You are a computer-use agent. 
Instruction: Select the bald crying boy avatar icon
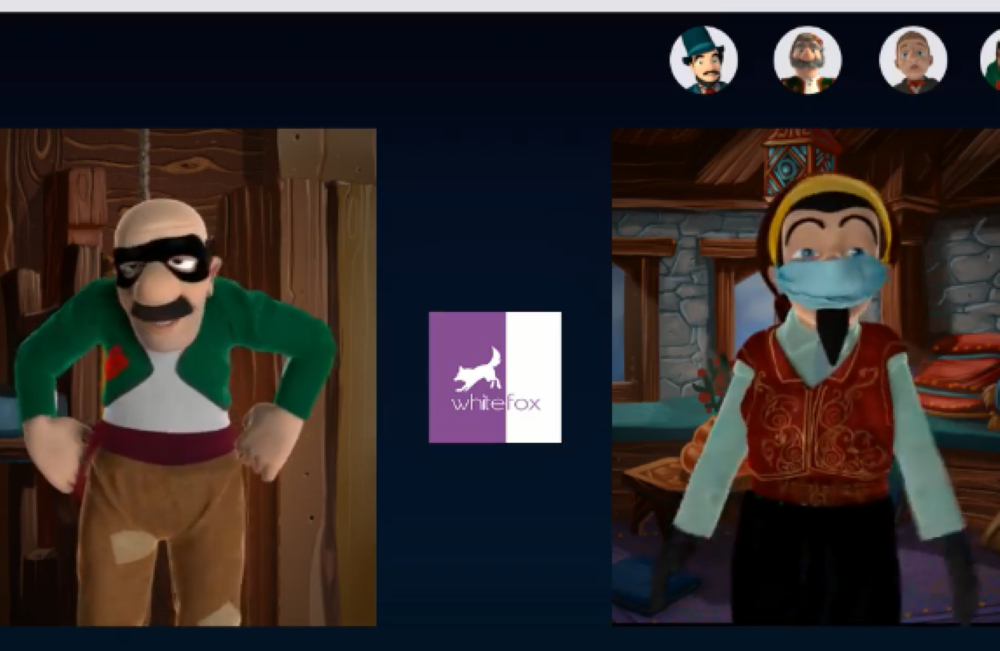click(913, 60)
